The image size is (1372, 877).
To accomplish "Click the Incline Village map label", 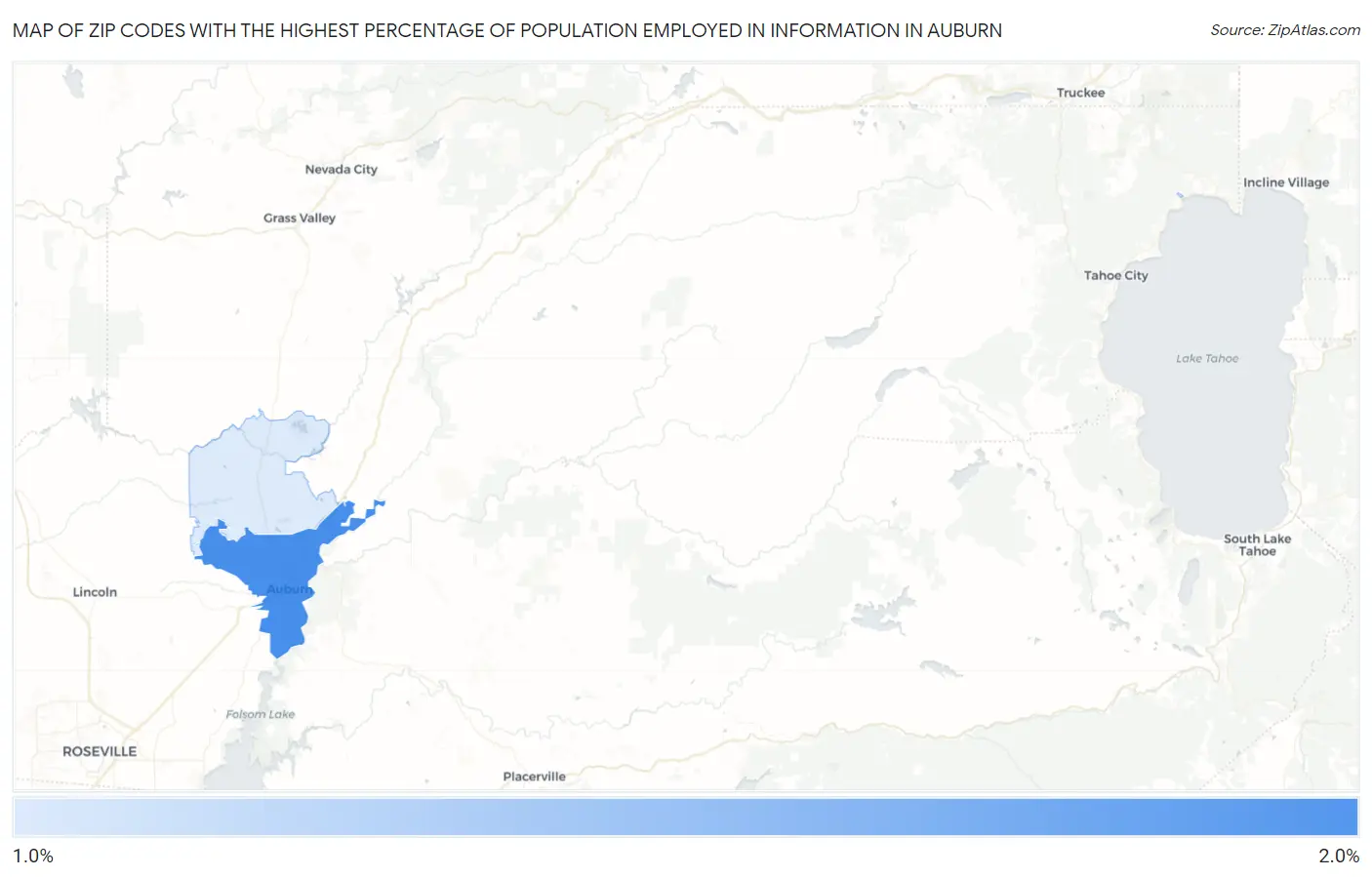I will [1285, 182].
